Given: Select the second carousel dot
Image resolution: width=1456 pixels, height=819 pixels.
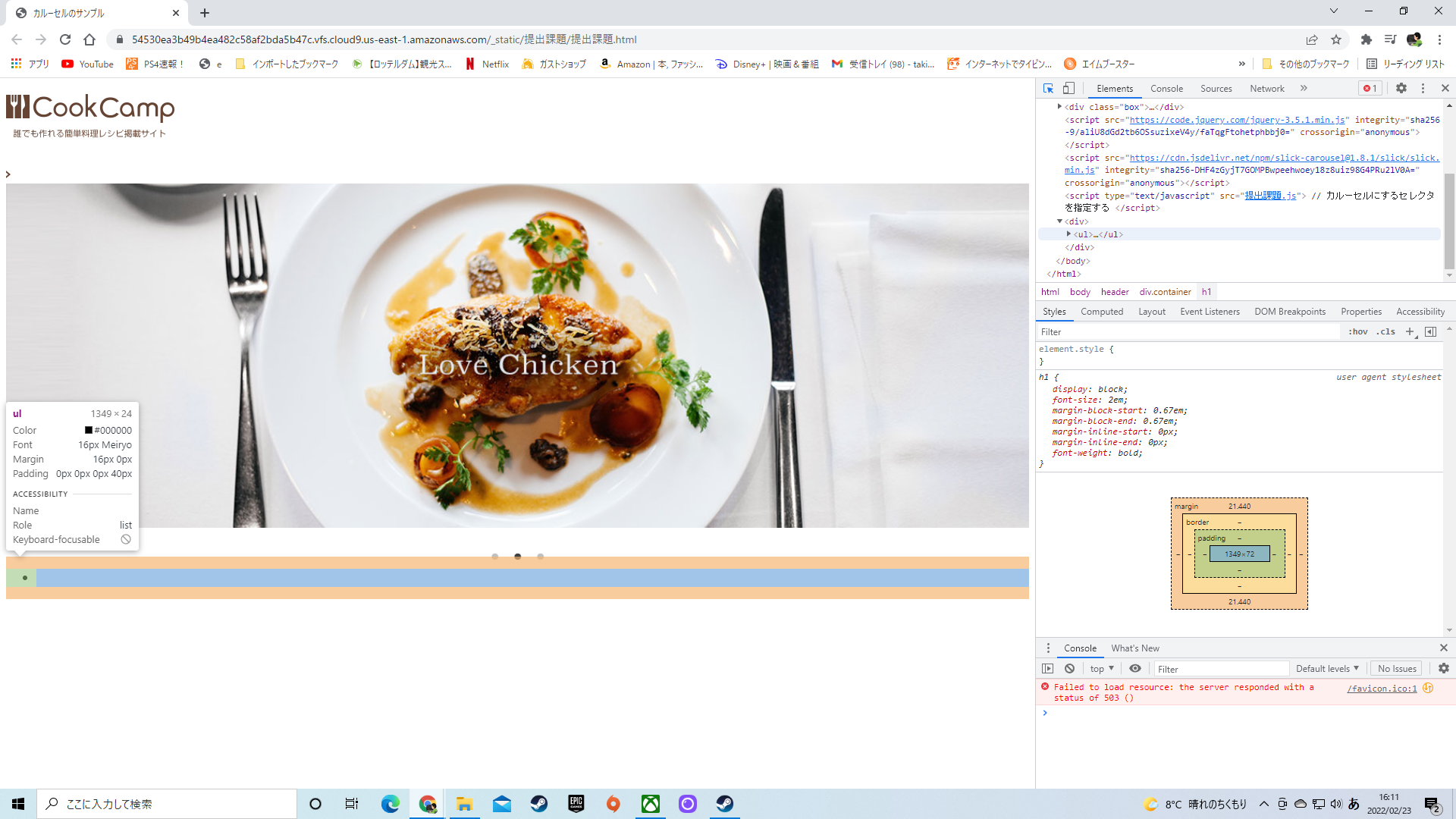Looking at the screenshot, I should 518,557.
